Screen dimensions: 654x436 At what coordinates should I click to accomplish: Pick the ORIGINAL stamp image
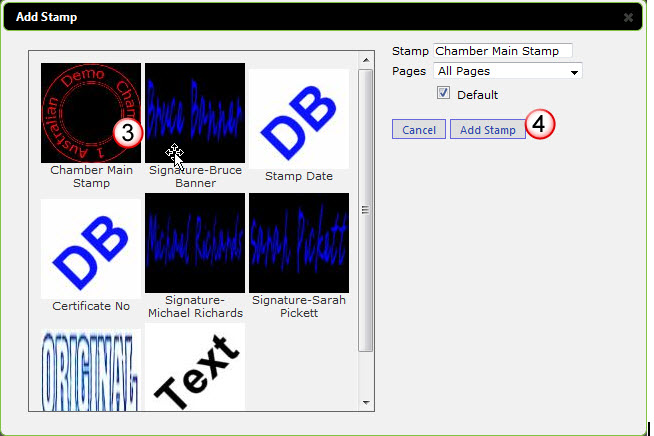pyautogui.click(x=90, y=371)
